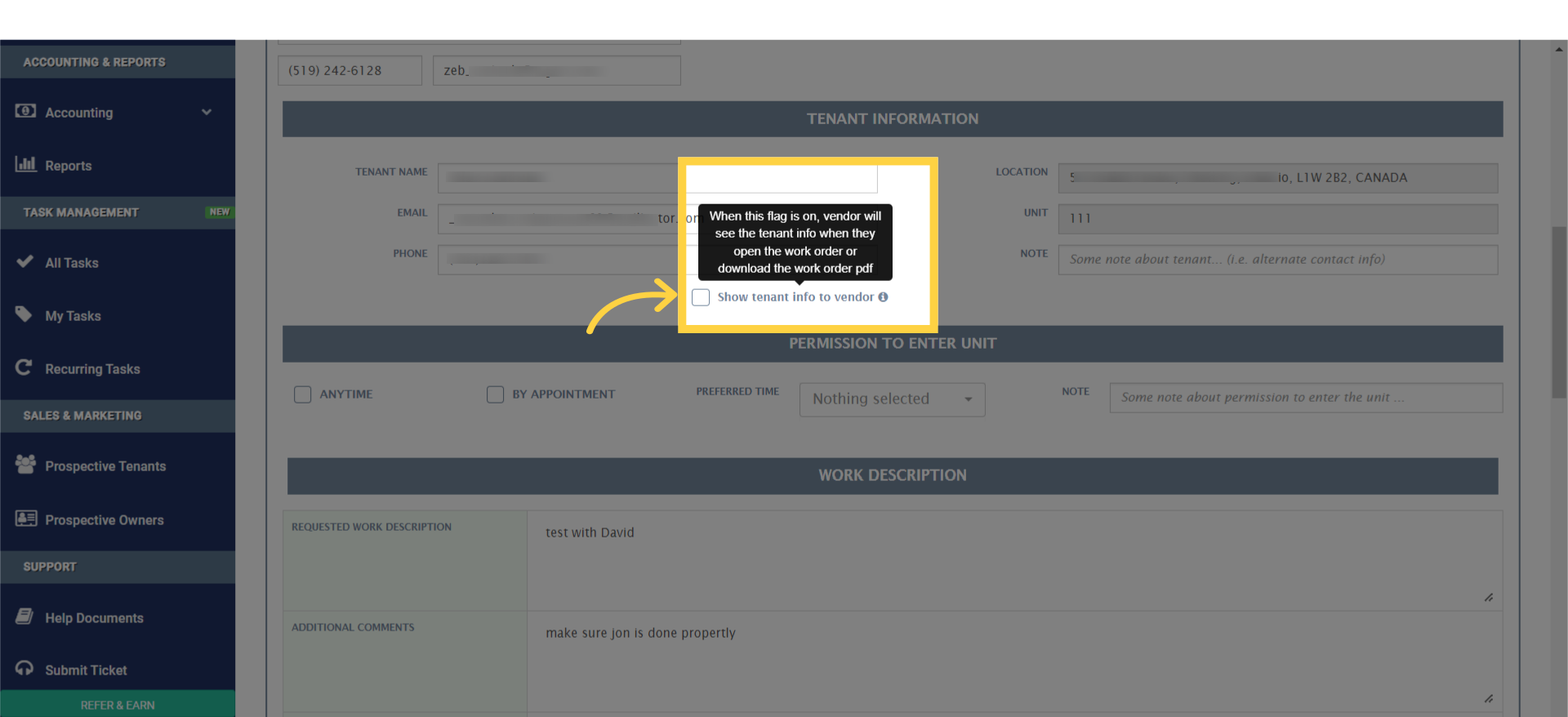Screen dimensions: 1568x717
Task: Click the LOCATION address field
Action: point(1278,178)
